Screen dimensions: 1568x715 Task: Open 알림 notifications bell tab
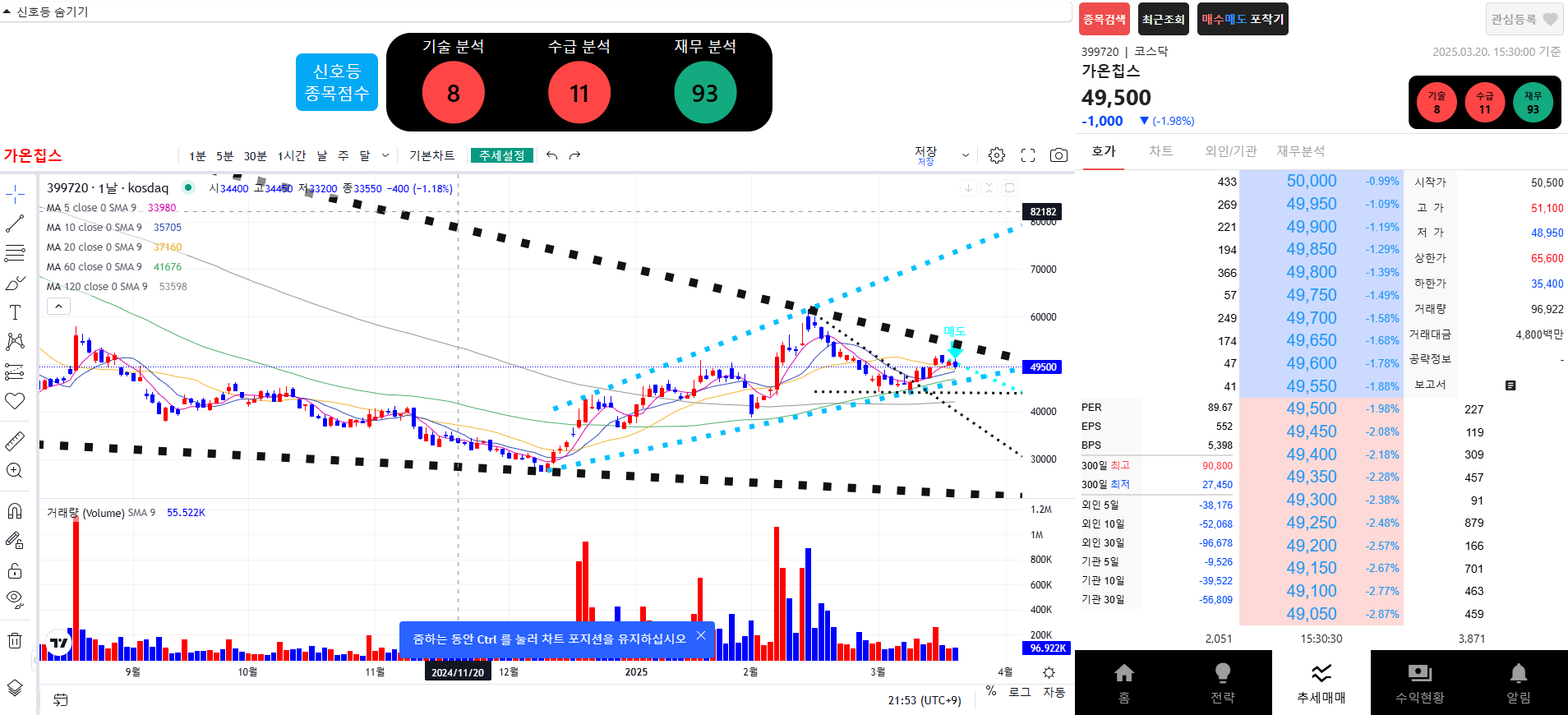[1519, 683]
